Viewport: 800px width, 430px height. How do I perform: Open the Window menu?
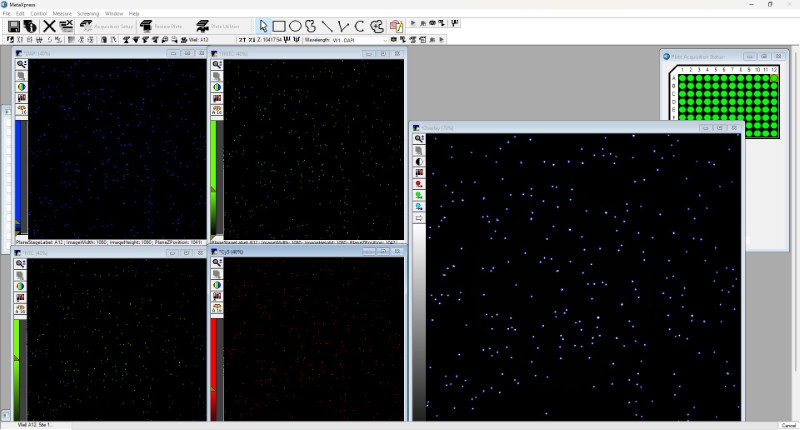(114, 13)
